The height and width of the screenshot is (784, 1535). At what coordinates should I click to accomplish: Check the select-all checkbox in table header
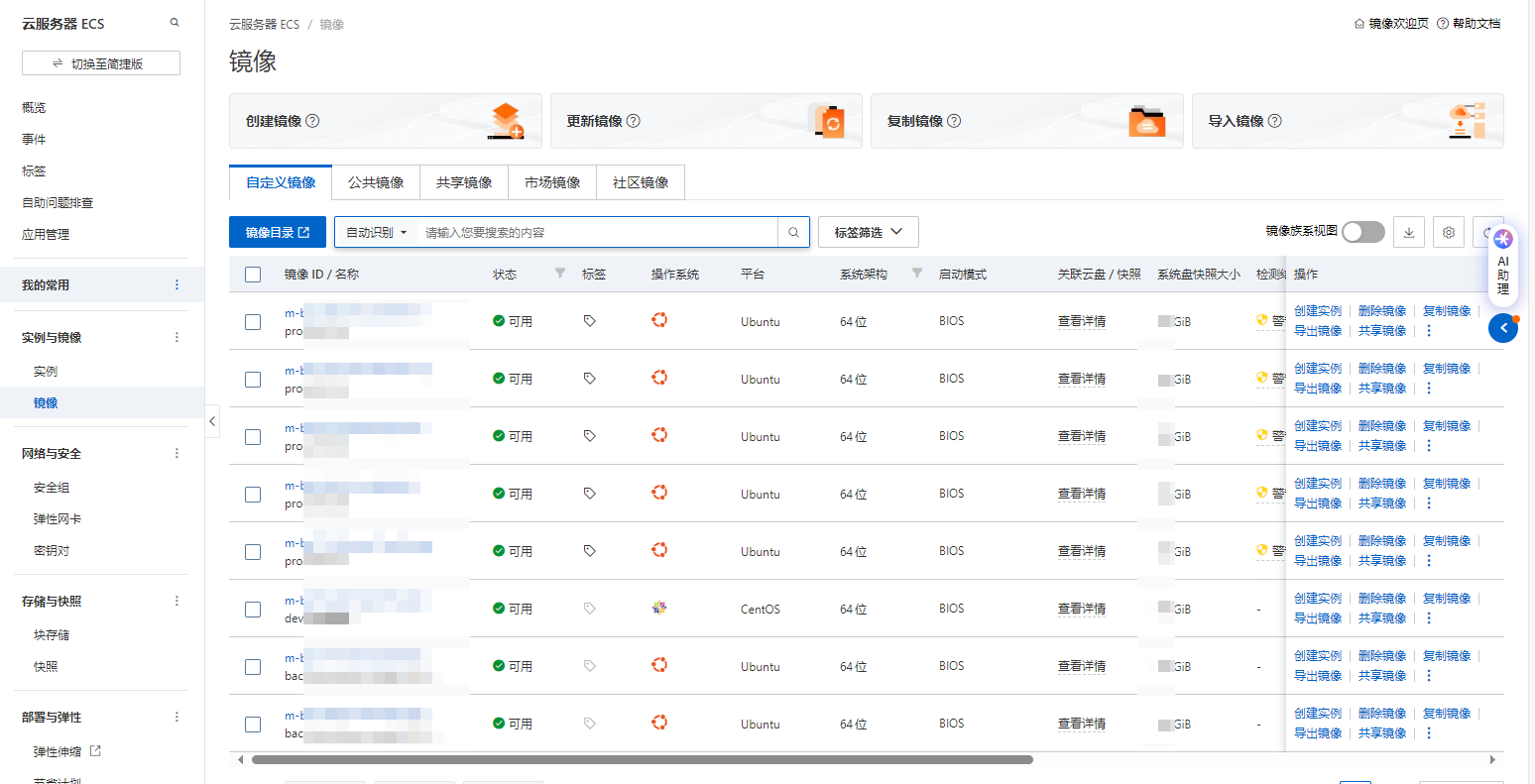point(253,275)
